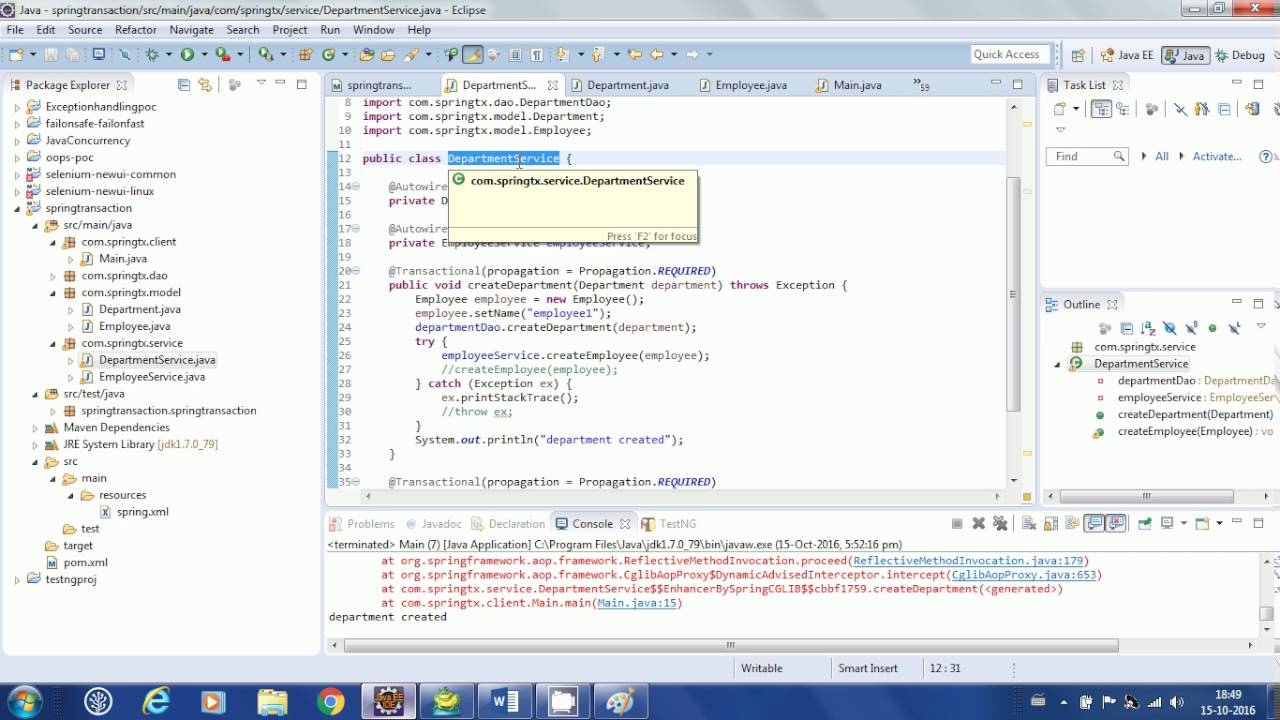This screenshot has width=1280, height=720.
Task: Click the Clear Console icon
Action: tap(1027, 523)
